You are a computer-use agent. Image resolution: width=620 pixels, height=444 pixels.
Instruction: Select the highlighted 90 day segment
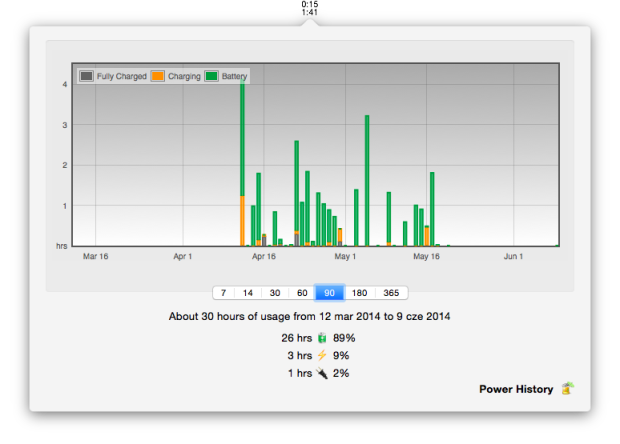tap(329, 293)
